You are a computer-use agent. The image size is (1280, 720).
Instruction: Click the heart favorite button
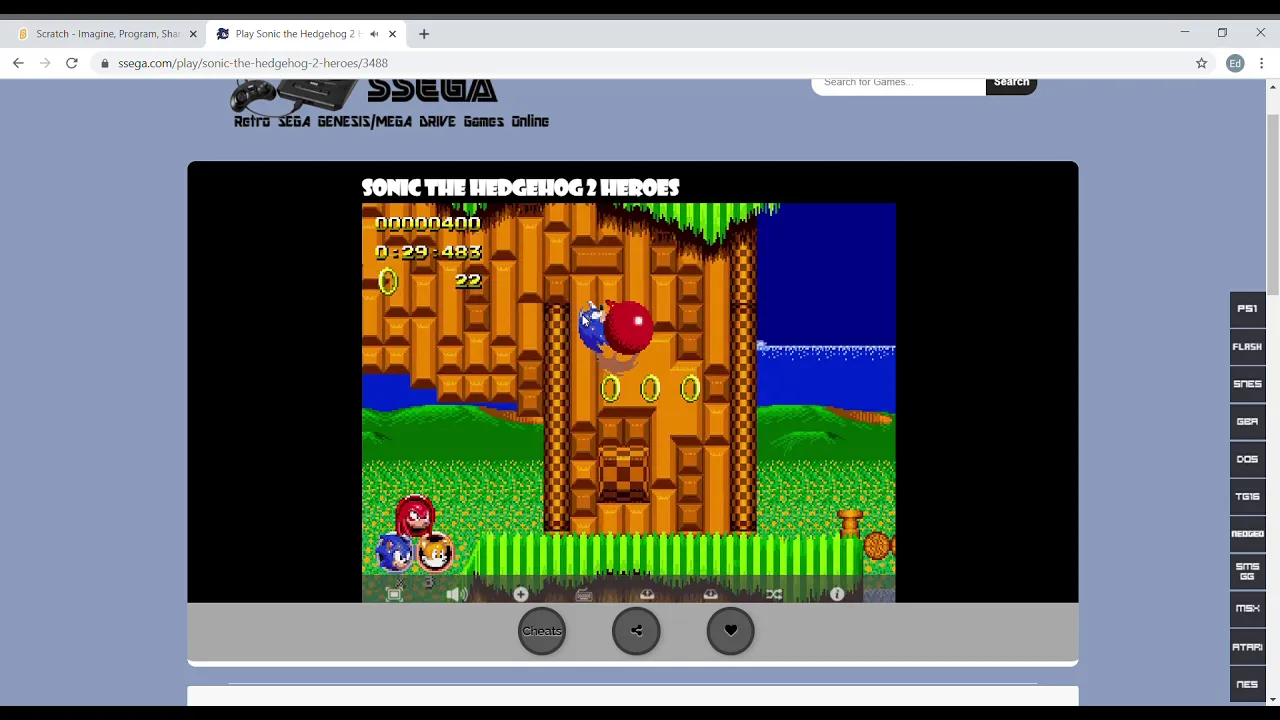tap(731, 631)
